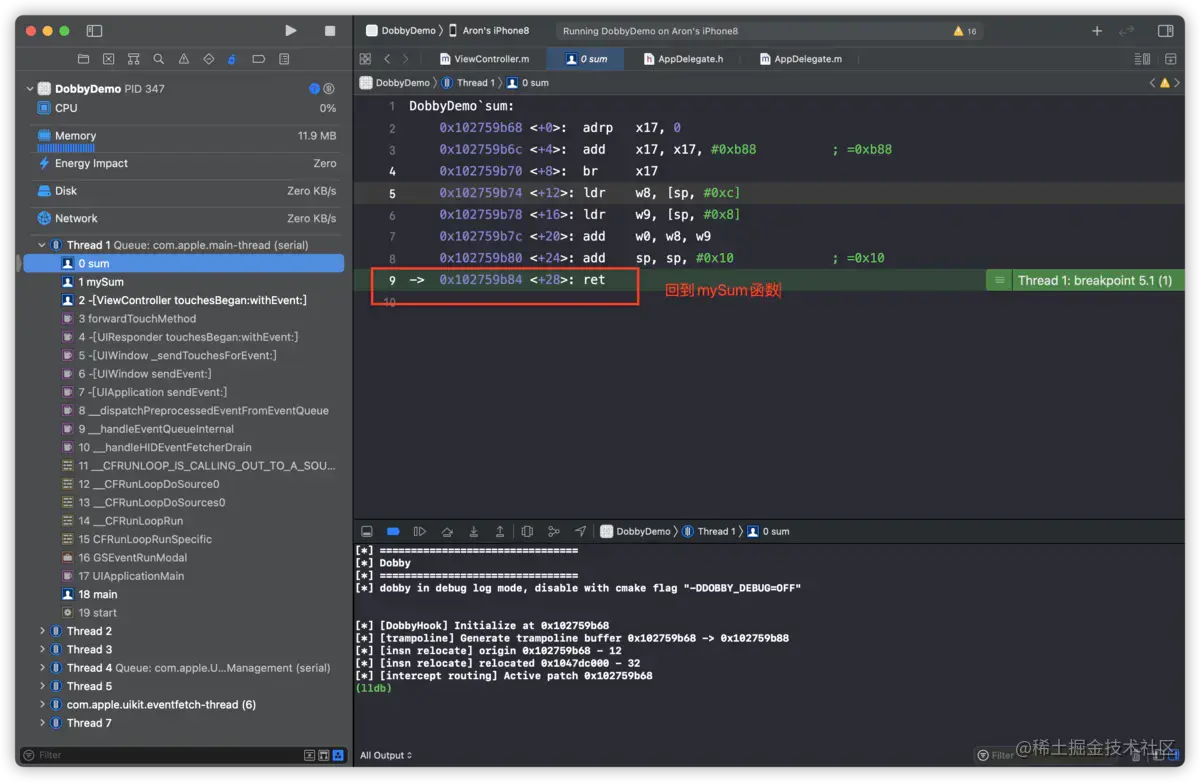Toggle the right inspector panel
Image resolution: width=1200 pixels, height=782 pixels.
[x=1165, y=31]
